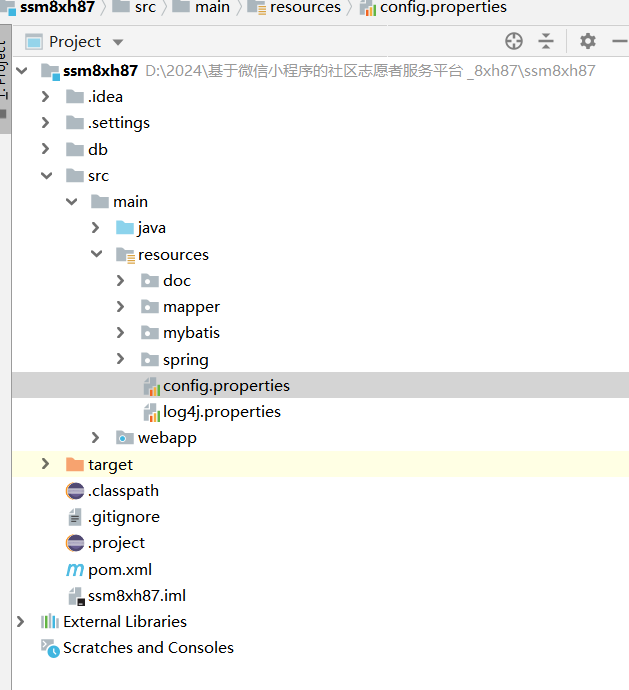629x690 pixels.
Task: Collapse the ssm8xh87 root project node
Action: pos(22,71)
